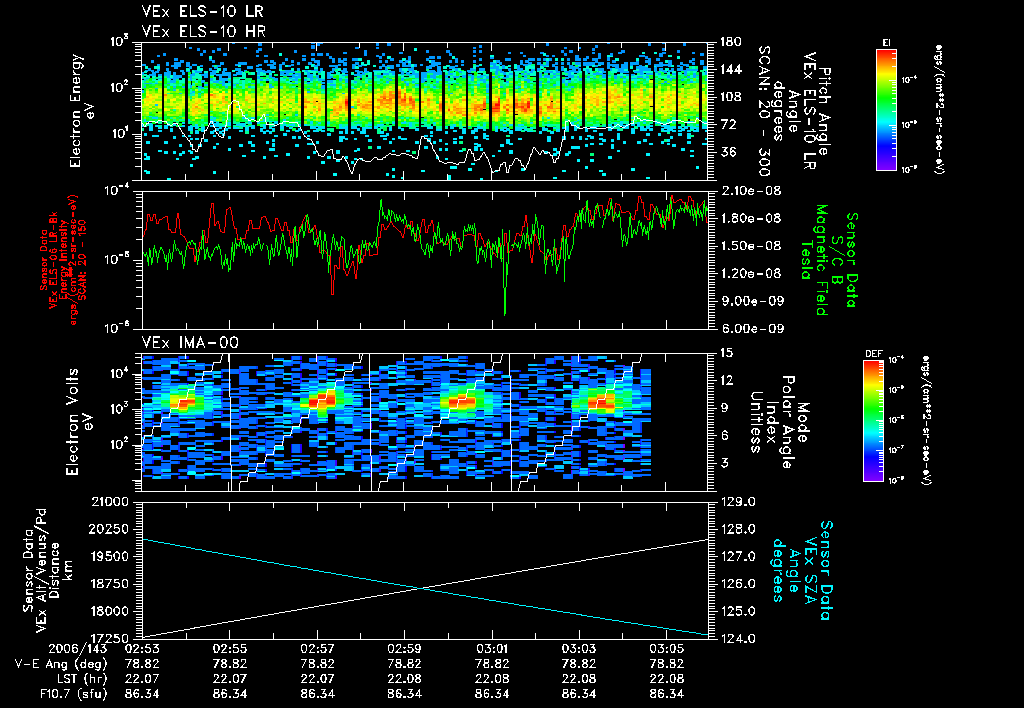
Task: Click the 78.82 angle value under 02:59
Action: 404,664
